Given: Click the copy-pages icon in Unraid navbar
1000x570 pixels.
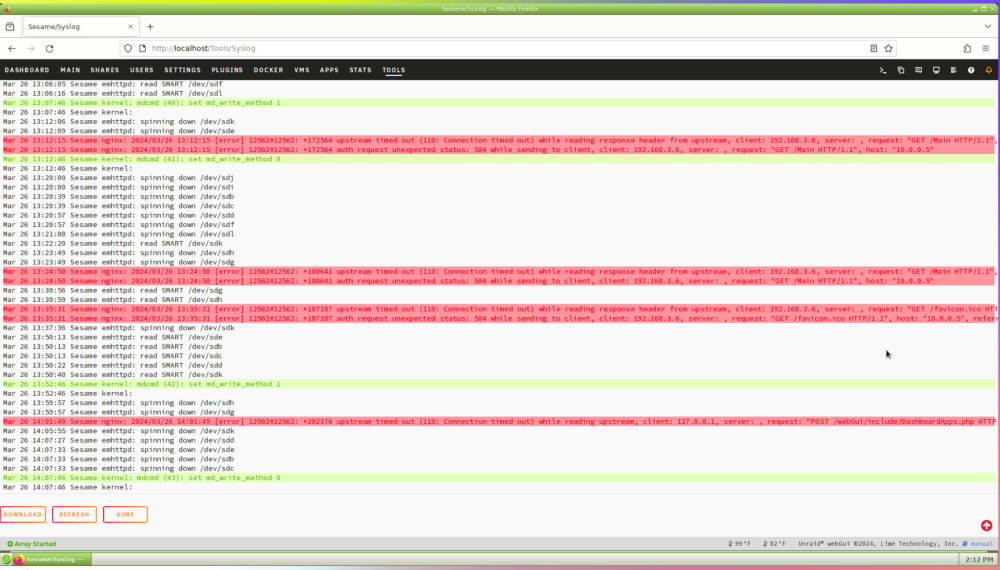Looking at the screenshot, I should [901, 70].
